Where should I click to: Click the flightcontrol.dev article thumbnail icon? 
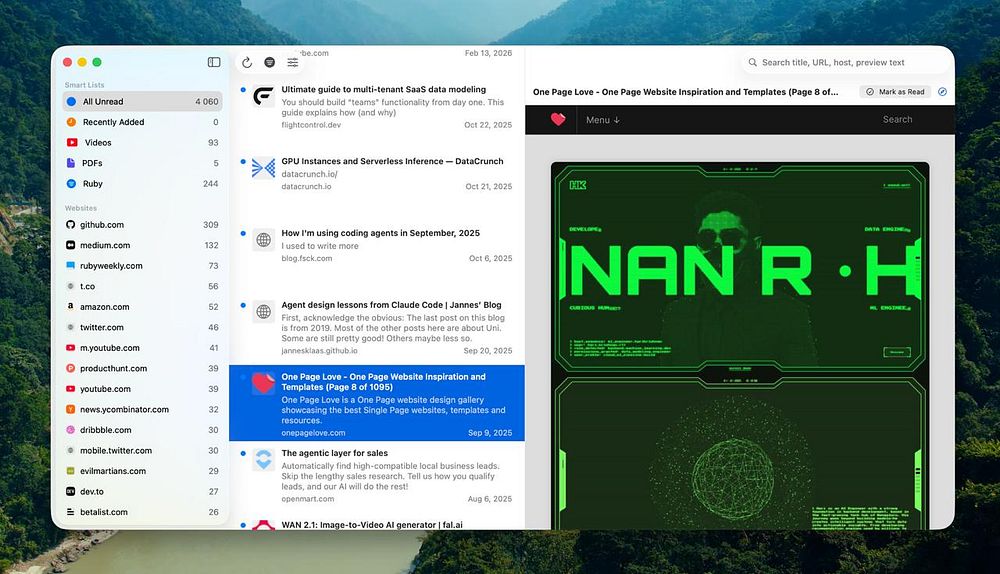pos(263,96)
